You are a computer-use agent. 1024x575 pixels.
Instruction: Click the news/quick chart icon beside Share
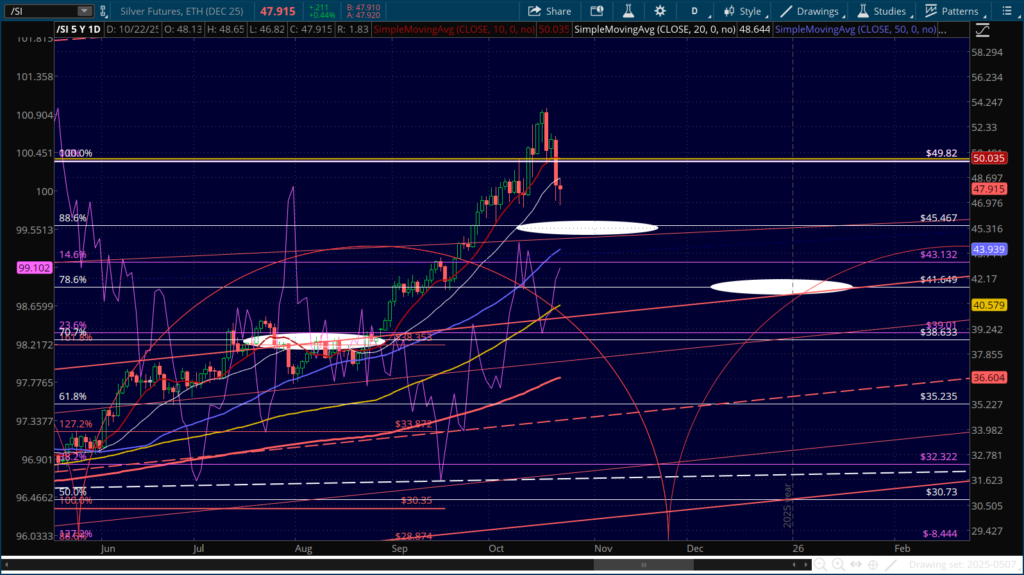point(597,11)
